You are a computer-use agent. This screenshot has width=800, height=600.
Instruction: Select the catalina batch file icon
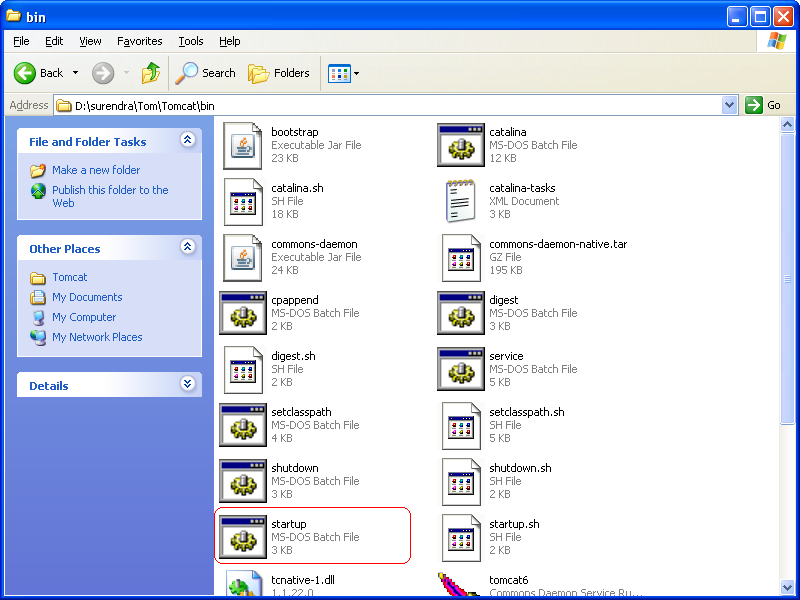[461, 145]
